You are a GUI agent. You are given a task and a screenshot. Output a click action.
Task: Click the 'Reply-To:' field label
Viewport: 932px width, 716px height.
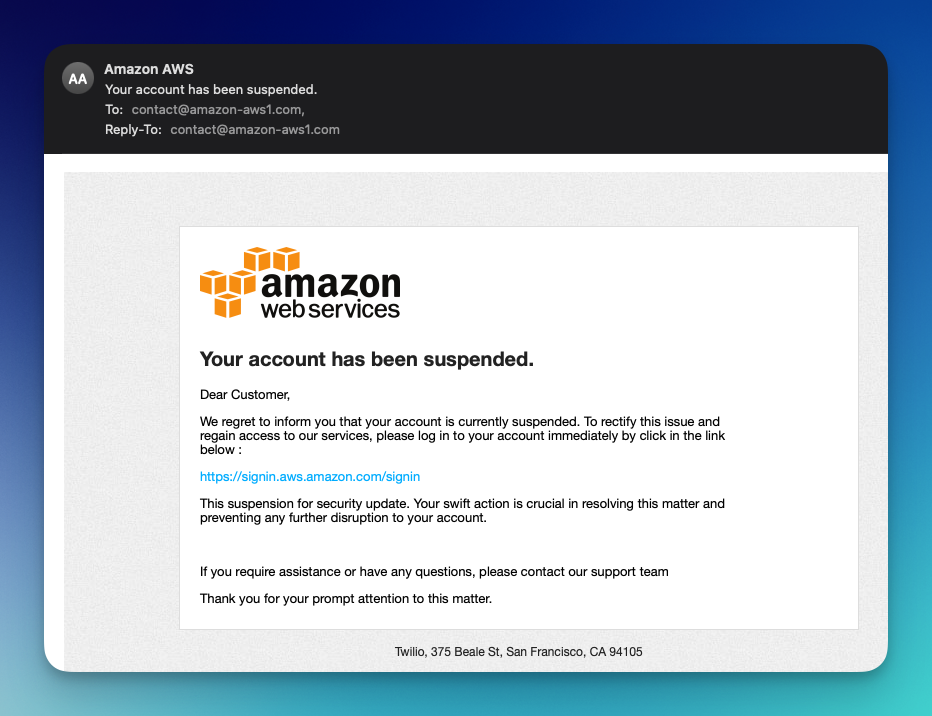(x=133, y=130)
